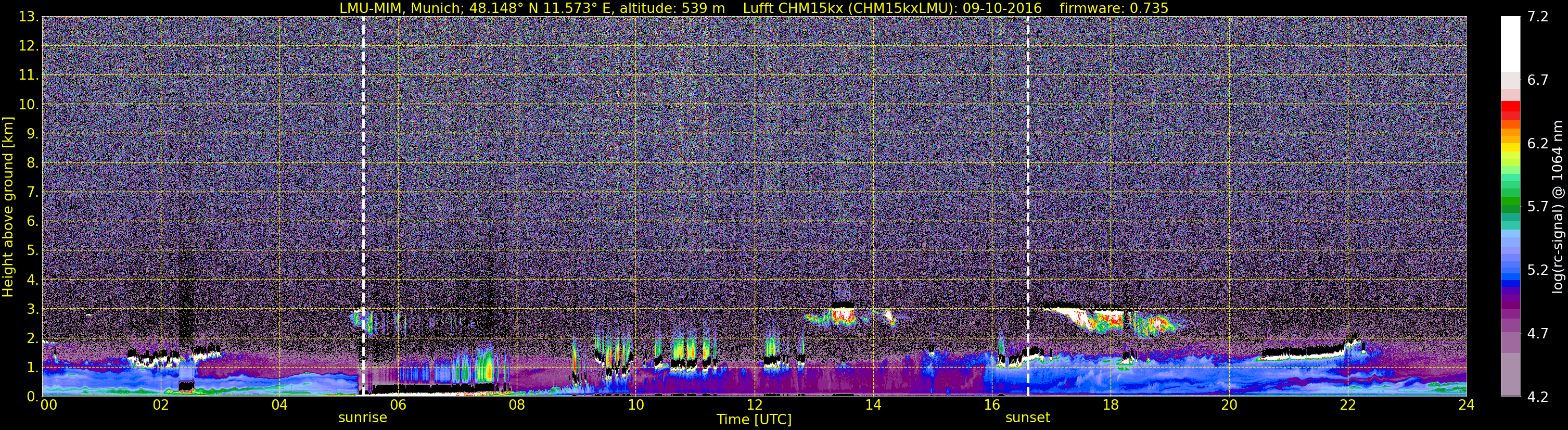Screen dimensions: 1568x430
Task: Click the 'sunset' label below the time axis
Action: tap(1027, 418)
